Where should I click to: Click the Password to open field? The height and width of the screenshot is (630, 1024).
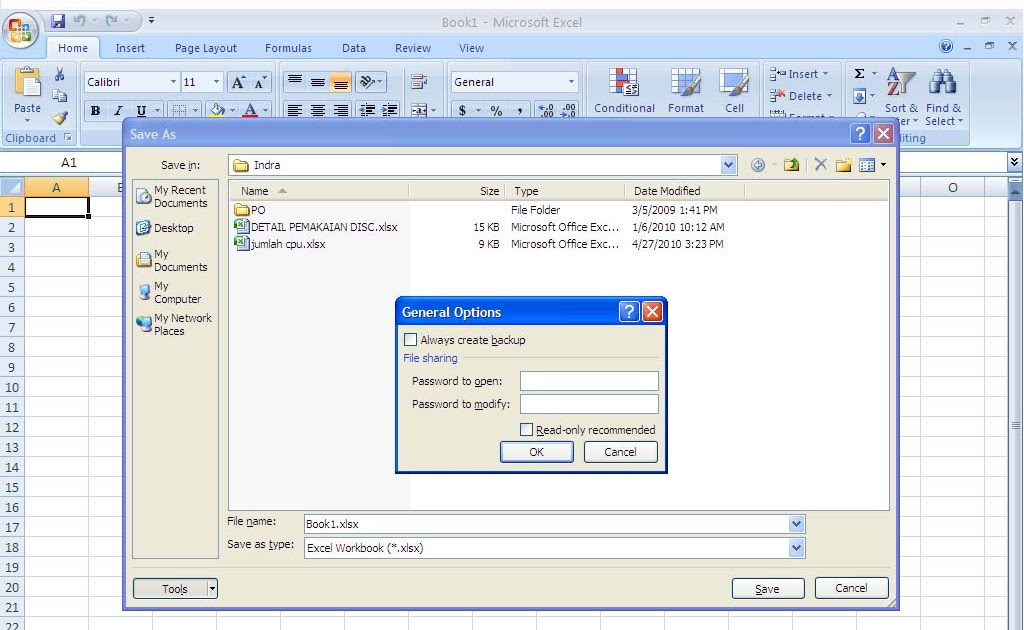coord(589,381)
